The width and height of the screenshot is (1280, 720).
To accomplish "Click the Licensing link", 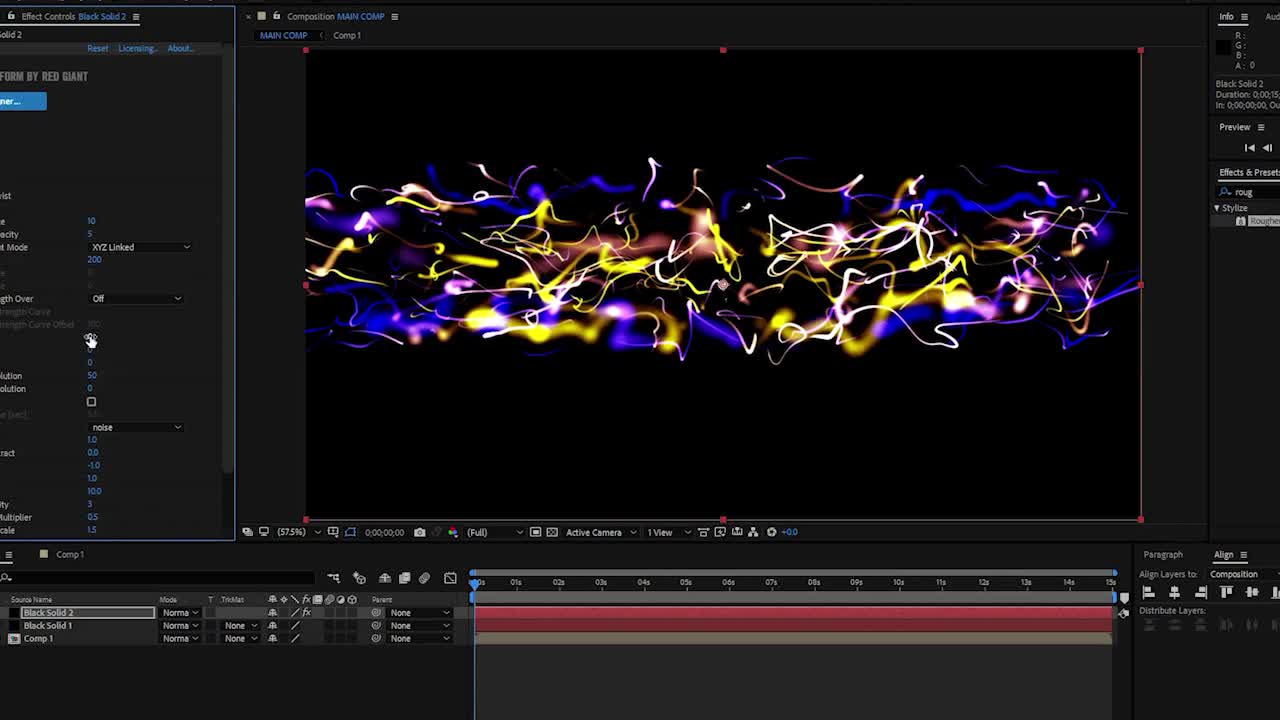I will [x=137, y=48].
